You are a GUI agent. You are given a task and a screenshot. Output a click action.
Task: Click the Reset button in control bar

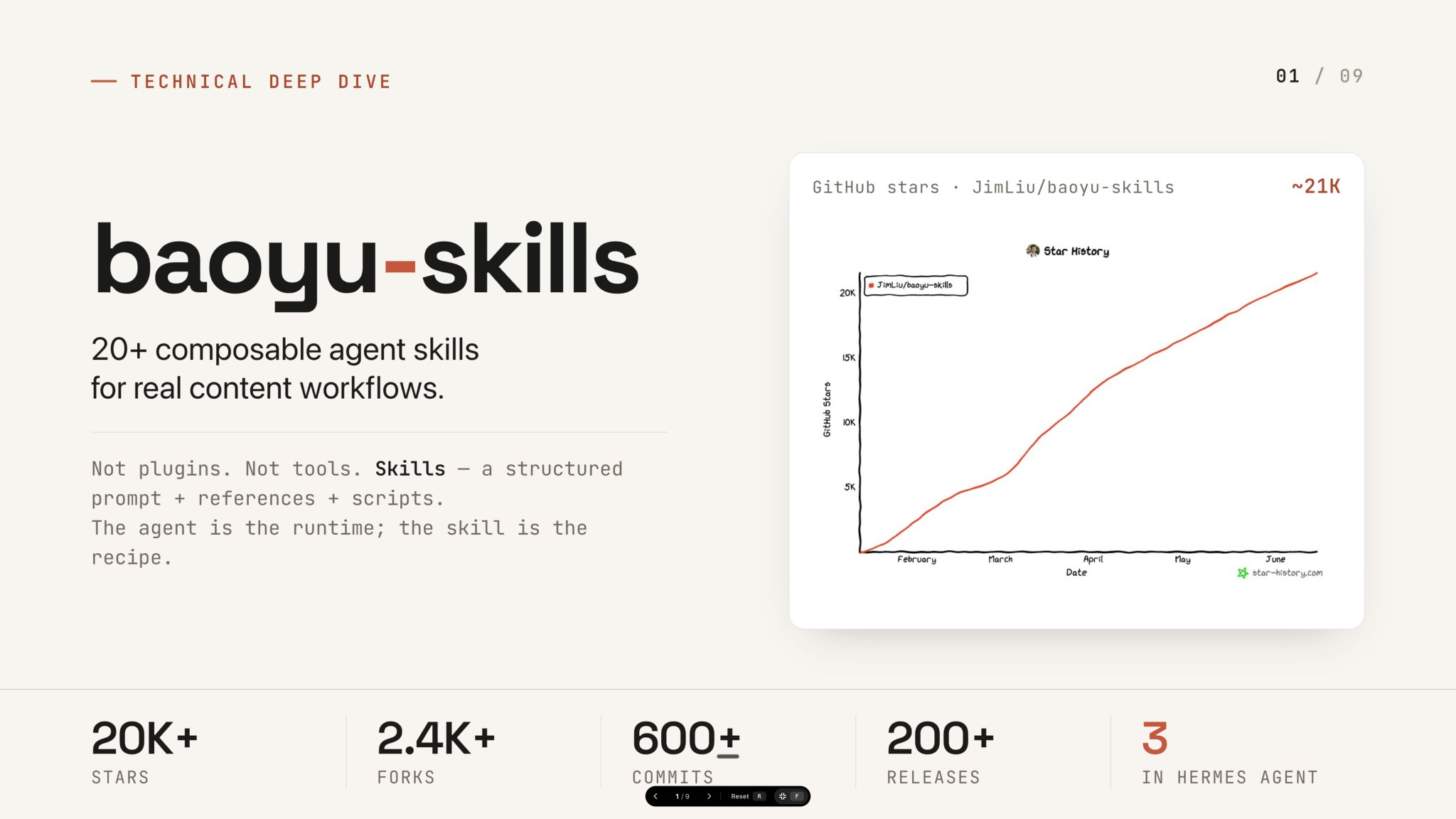pyautogui.click(x=739, y=796)
